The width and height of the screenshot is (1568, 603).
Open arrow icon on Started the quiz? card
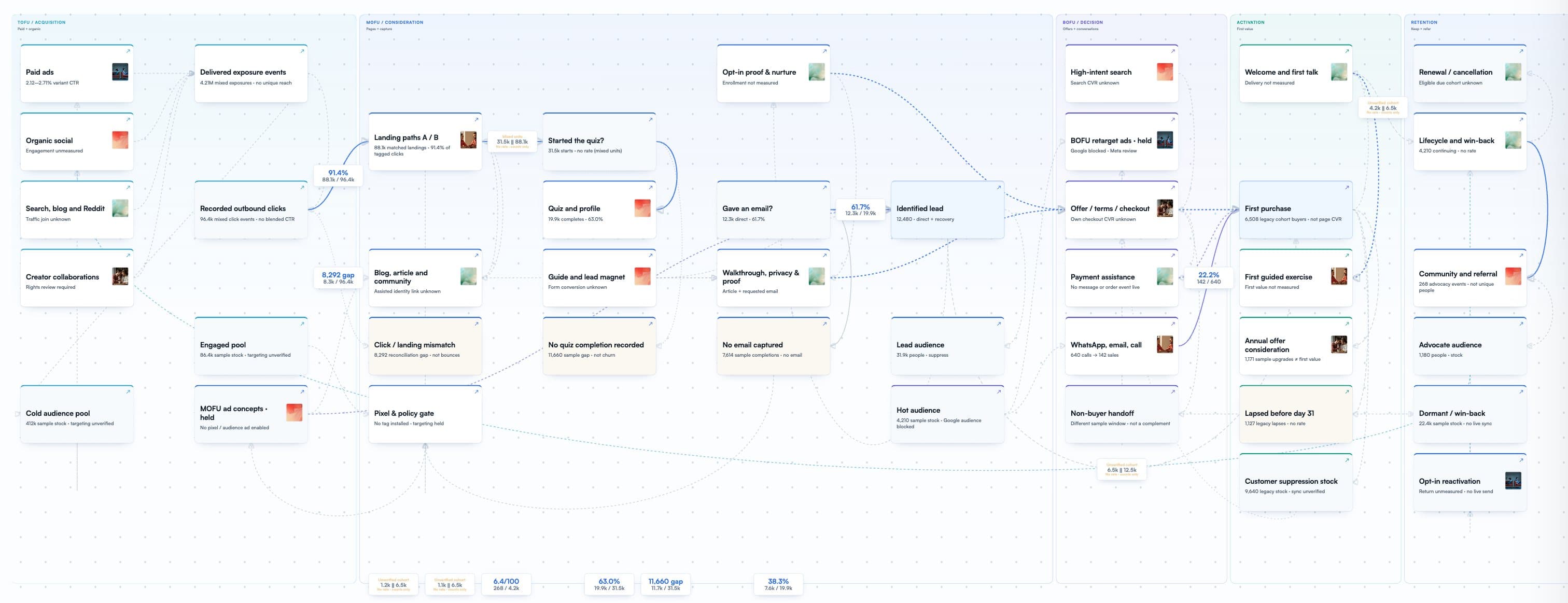click(650, 119)
